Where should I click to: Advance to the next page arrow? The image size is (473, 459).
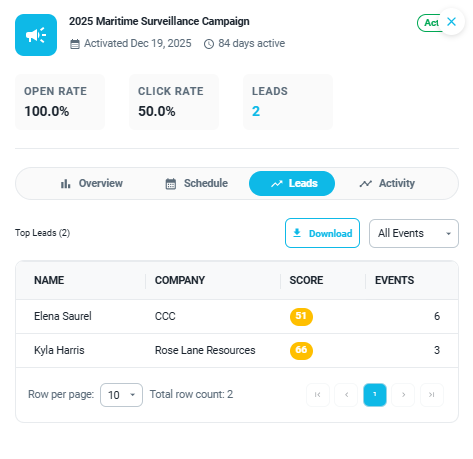tap(403, 395)
